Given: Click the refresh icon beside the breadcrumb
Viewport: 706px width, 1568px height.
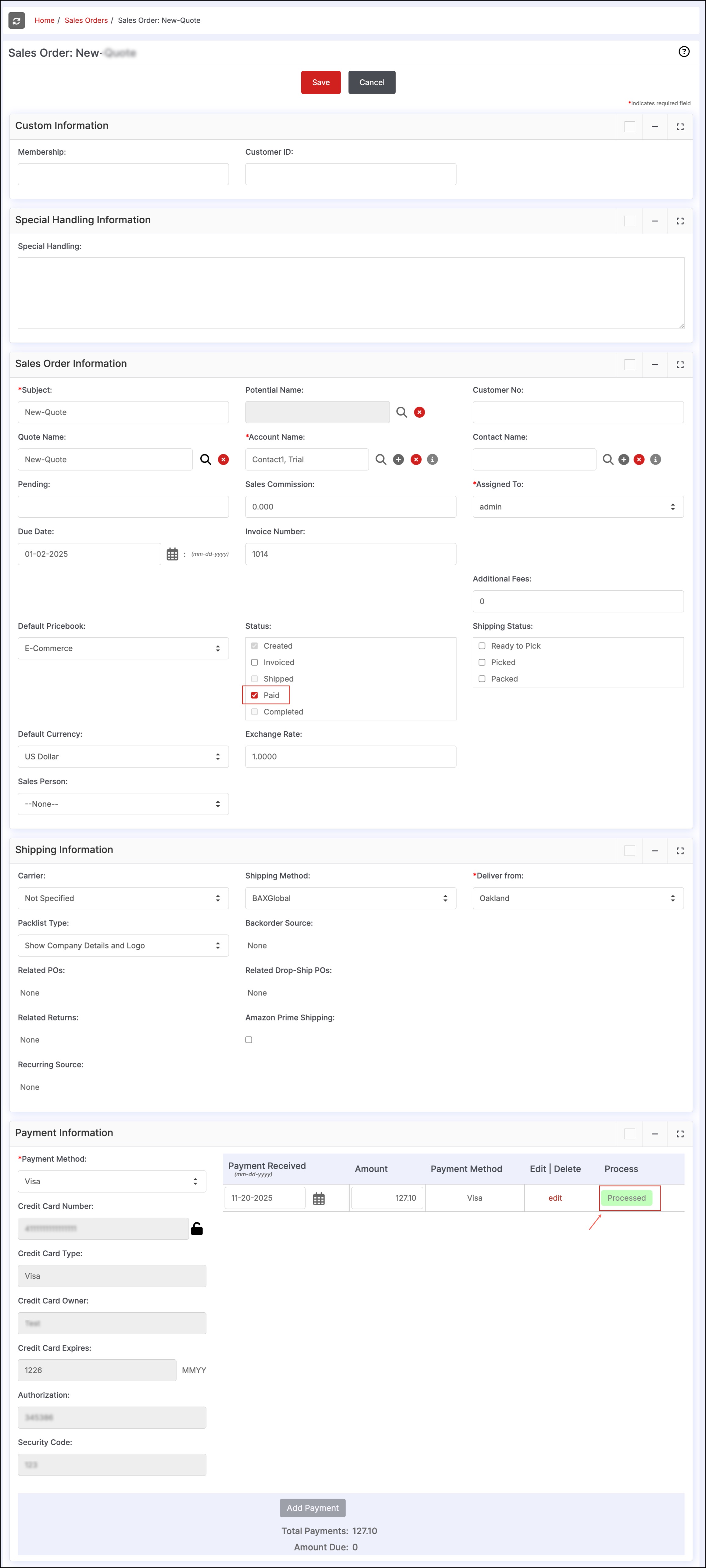Looking at the screenshot, I should click(16, 21).
